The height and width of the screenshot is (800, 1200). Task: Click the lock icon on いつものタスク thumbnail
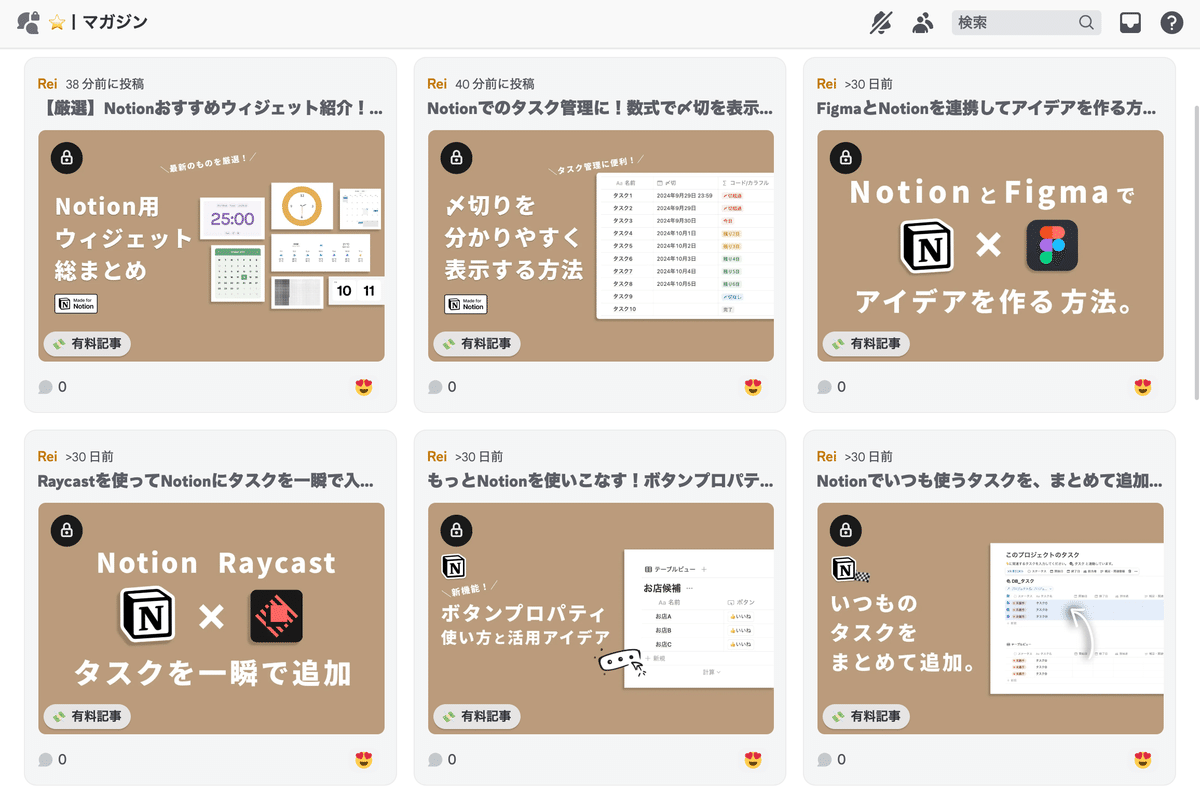click(x=846, y=531)
